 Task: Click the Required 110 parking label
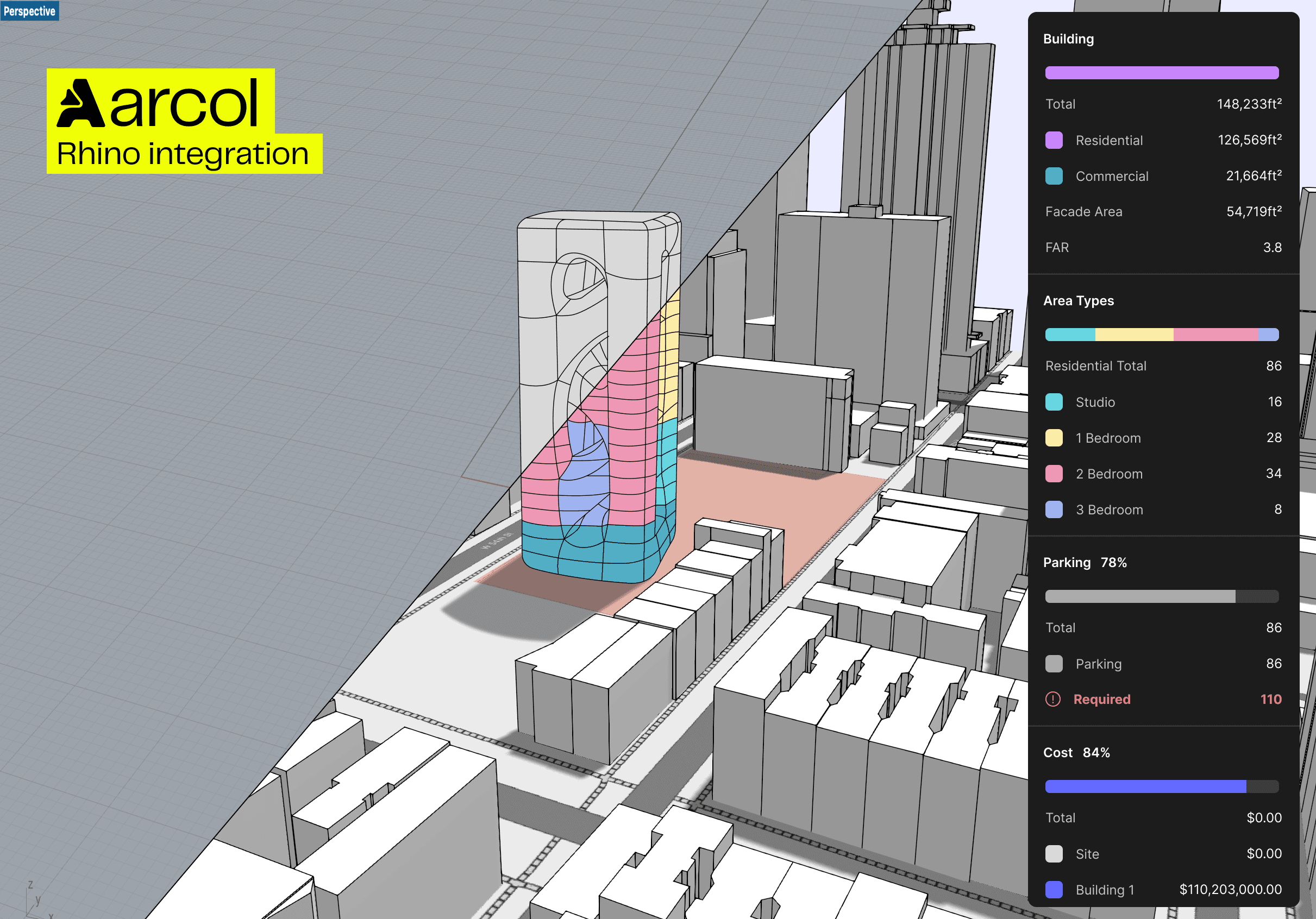pos(1101,699)
